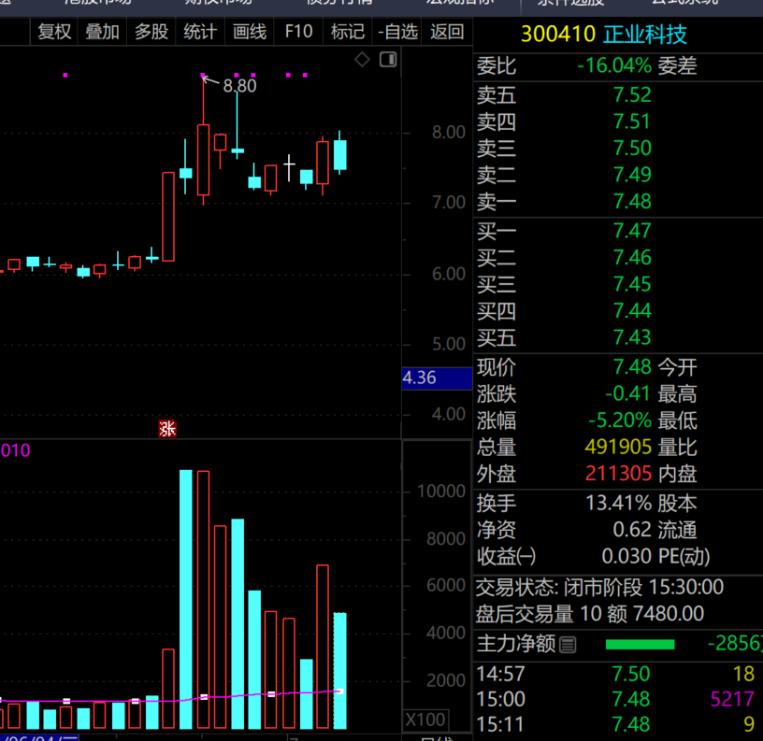Open the 叠加 overlay option
The image size is (763, 741).
(x=102, y=32)
